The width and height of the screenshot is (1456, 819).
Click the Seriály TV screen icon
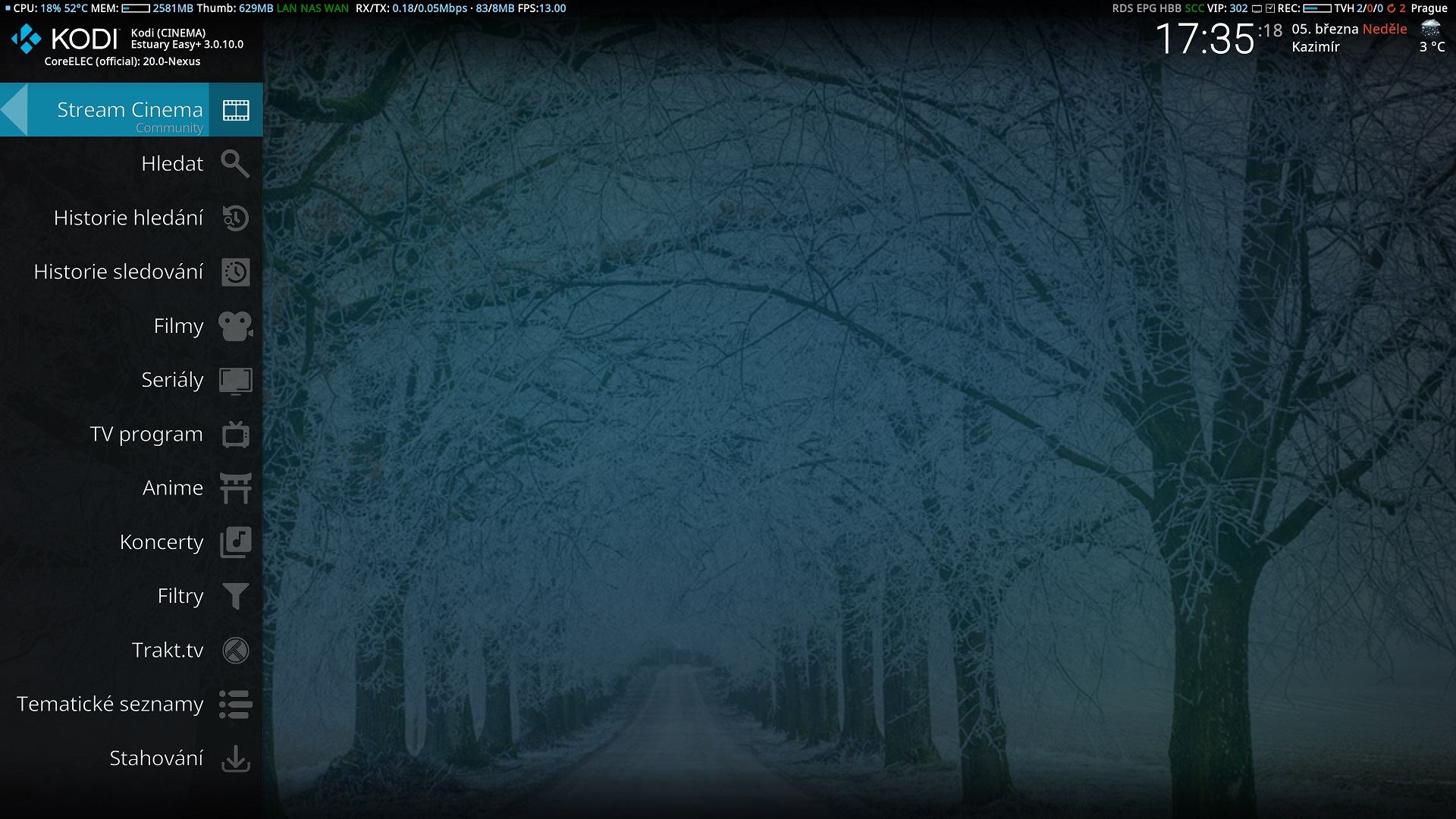click(x=235, y=381)
